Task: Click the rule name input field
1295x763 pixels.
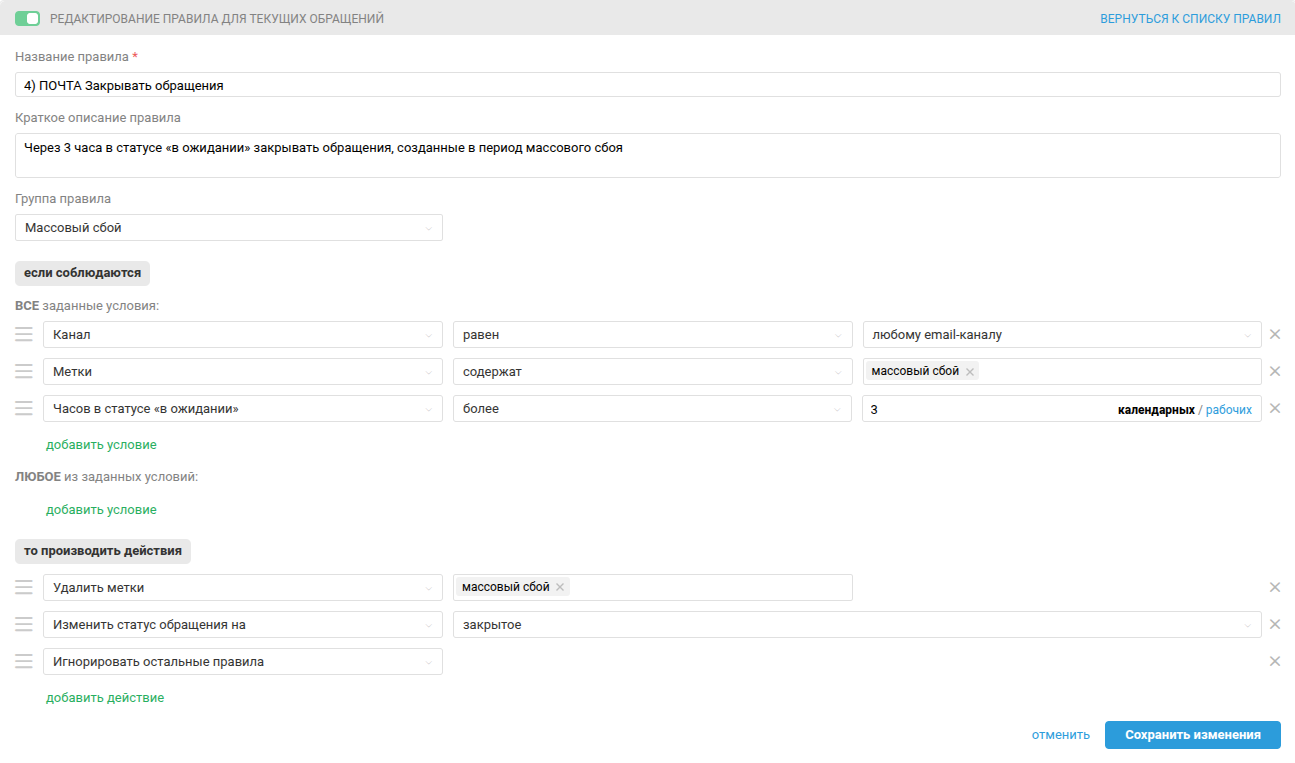Action: 647,85
